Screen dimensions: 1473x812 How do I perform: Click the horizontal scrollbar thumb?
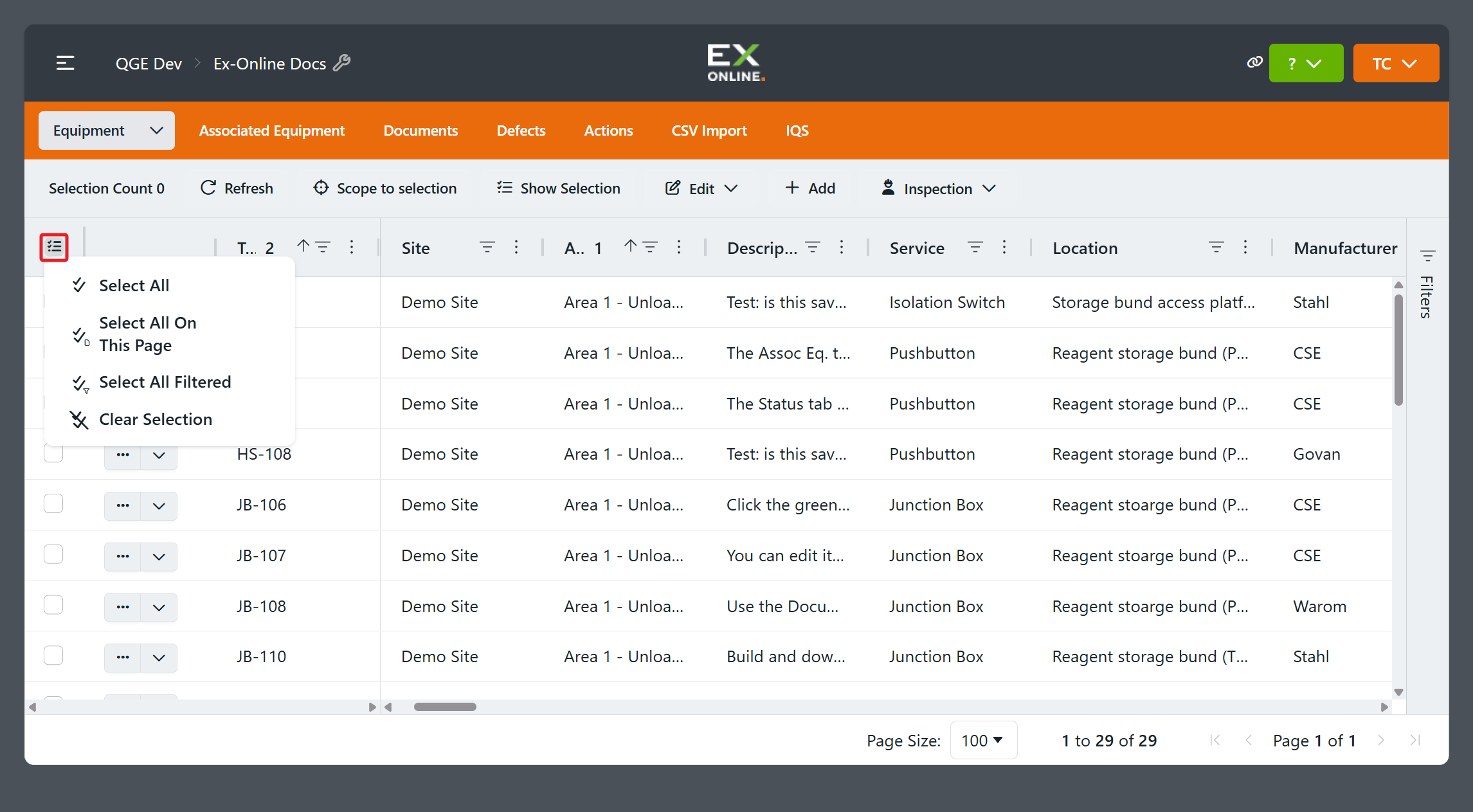[x=445, y=707]
